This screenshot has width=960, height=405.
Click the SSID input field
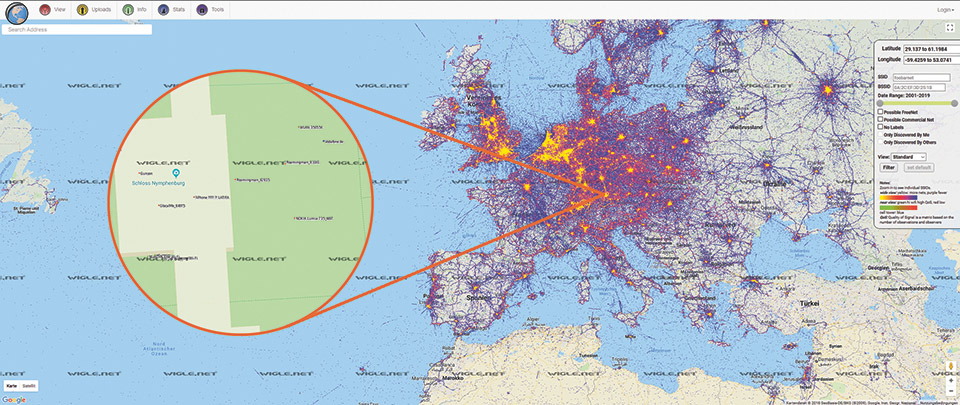coord(921,77)
